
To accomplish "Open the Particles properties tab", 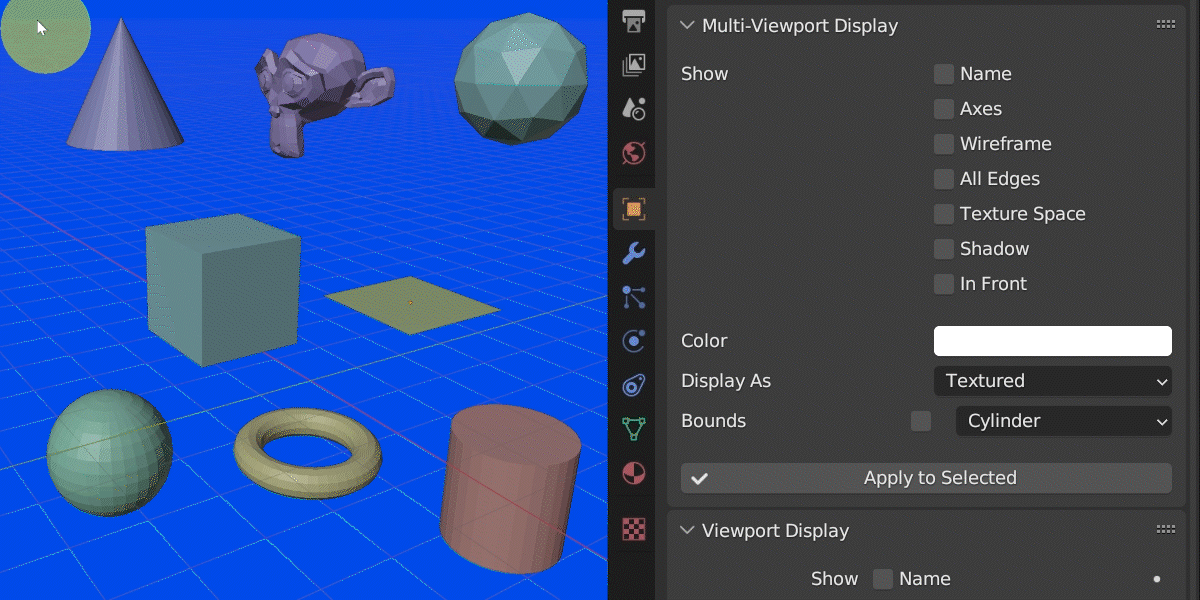I will pos(633,297).
